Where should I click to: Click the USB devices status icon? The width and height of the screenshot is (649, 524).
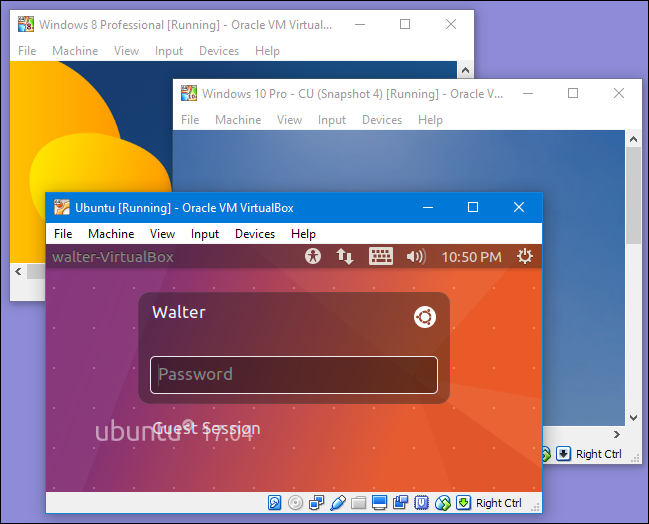[338, 502]
